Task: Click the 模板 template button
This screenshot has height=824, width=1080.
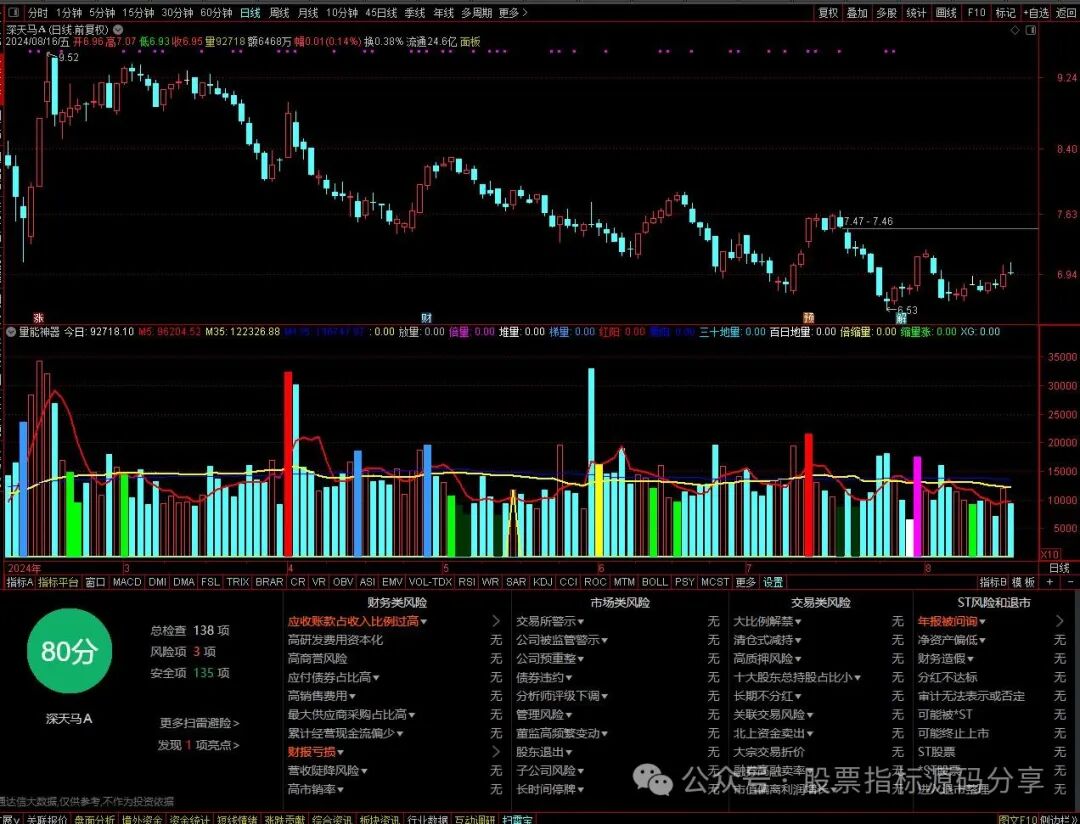Action: click(x=1024, y=582)
